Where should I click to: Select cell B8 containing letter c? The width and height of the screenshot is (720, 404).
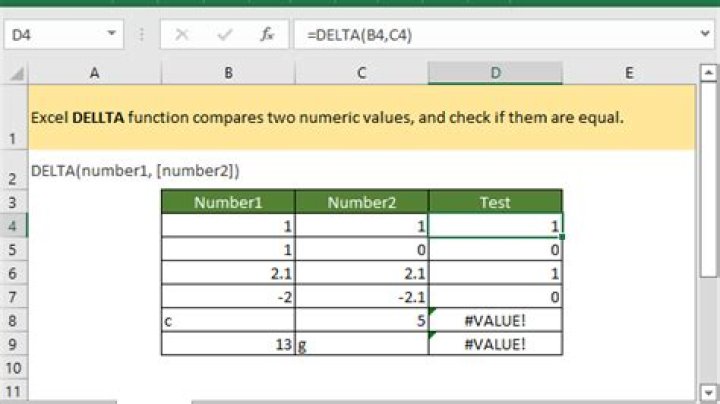[228, 320]
